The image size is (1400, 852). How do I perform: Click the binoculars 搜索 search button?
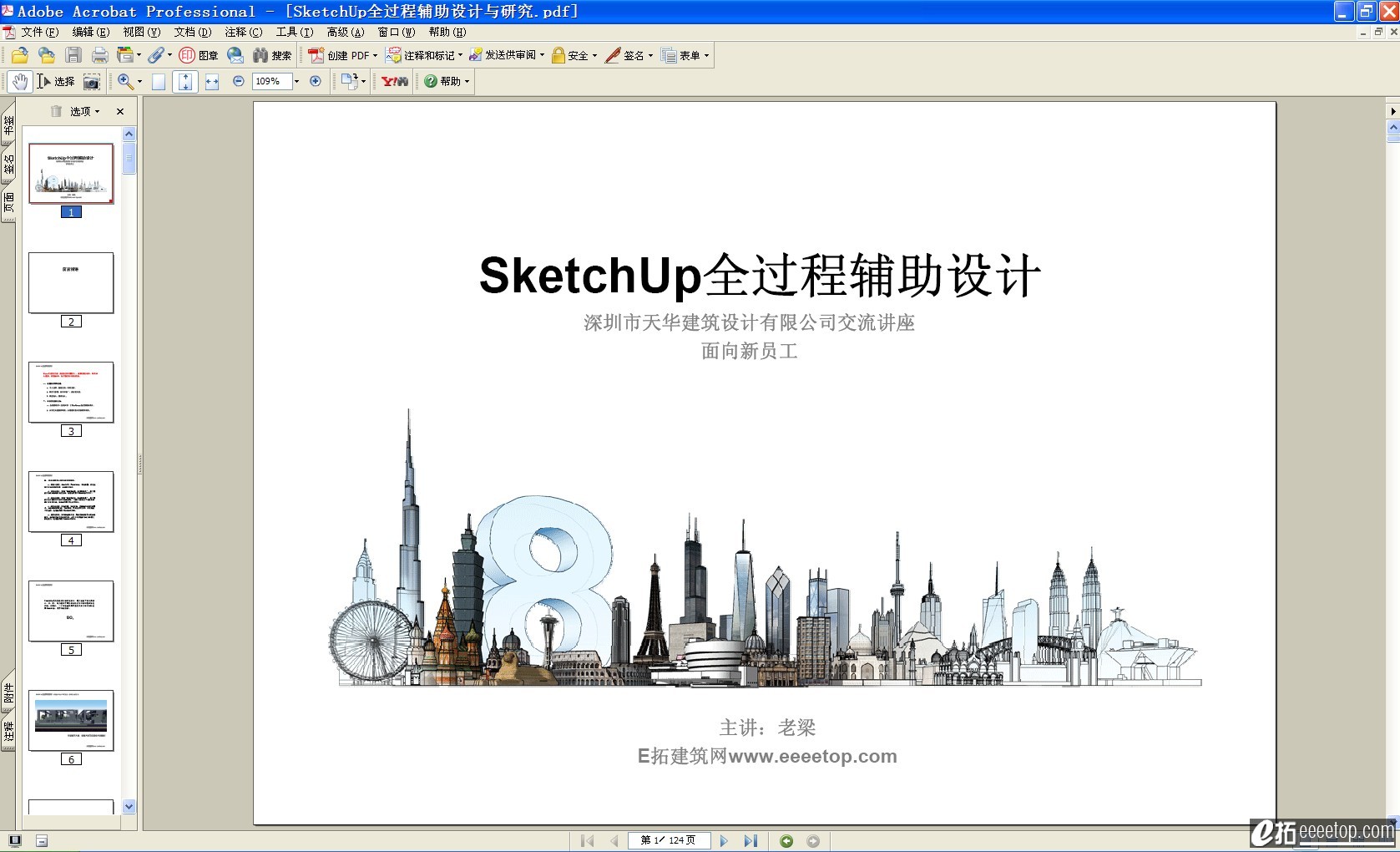click(272, 55)
